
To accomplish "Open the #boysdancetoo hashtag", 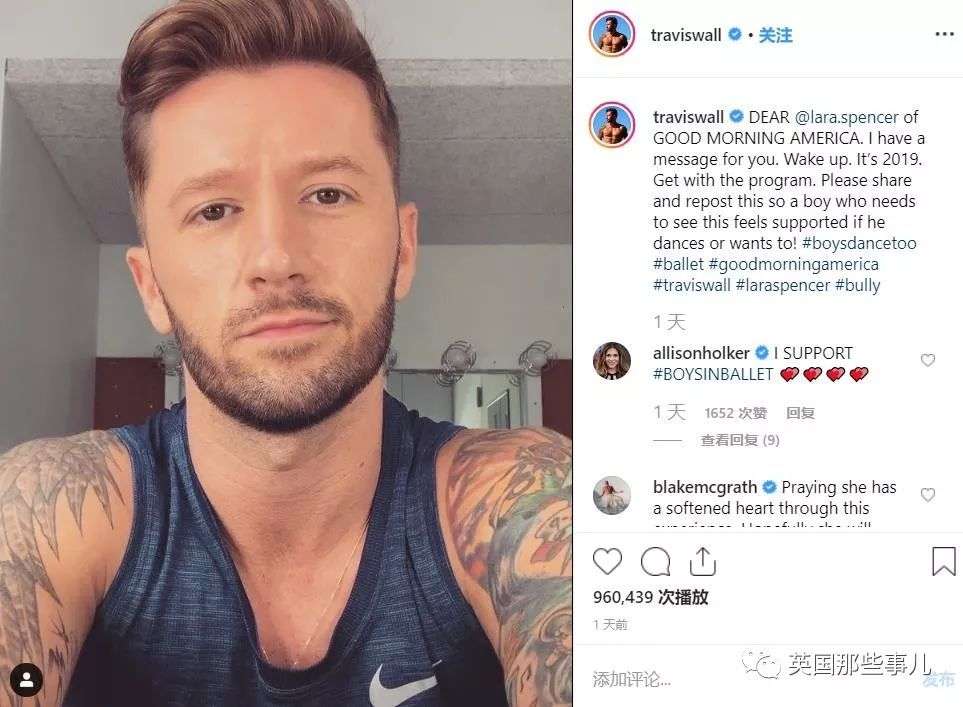I will 859,243.
